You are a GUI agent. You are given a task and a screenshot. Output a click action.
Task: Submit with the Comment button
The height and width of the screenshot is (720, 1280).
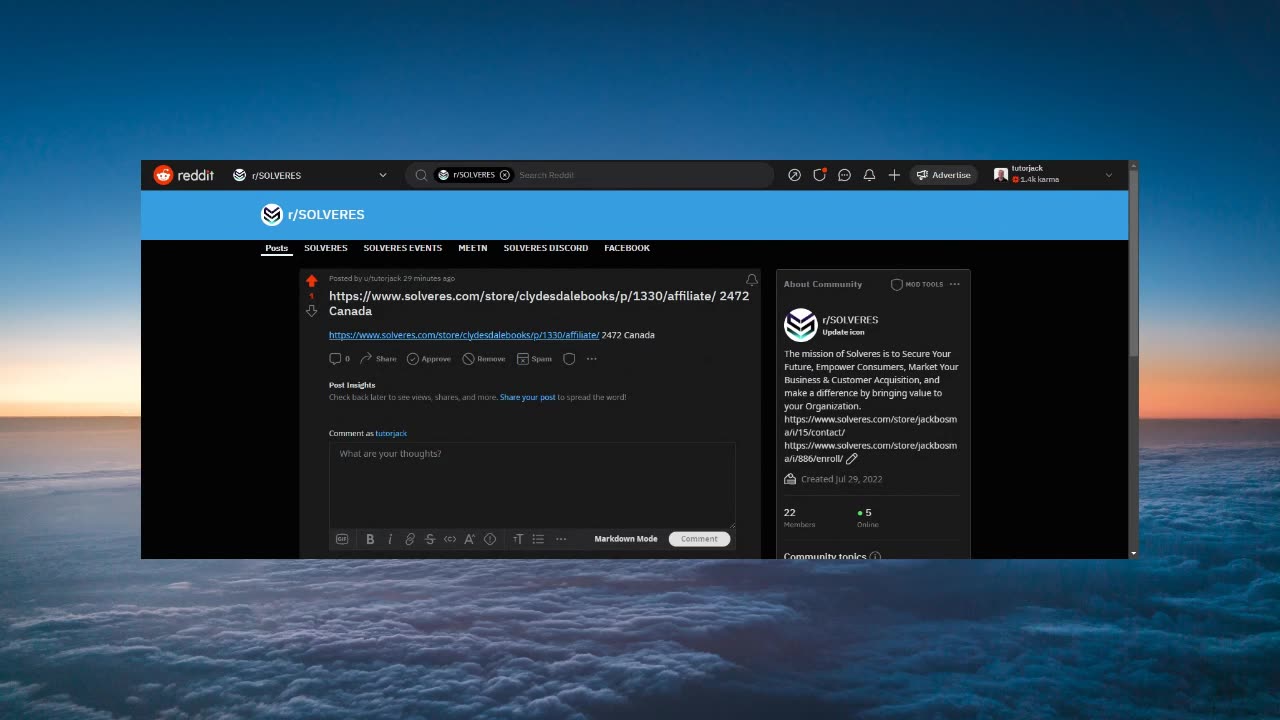coord(699,539)
